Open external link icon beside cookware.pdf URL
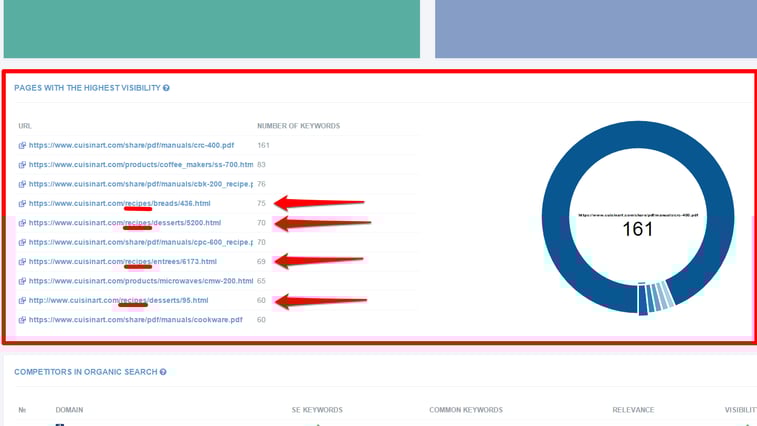The height and width of the screenshot is (426, 757). [x=22, y=320]
